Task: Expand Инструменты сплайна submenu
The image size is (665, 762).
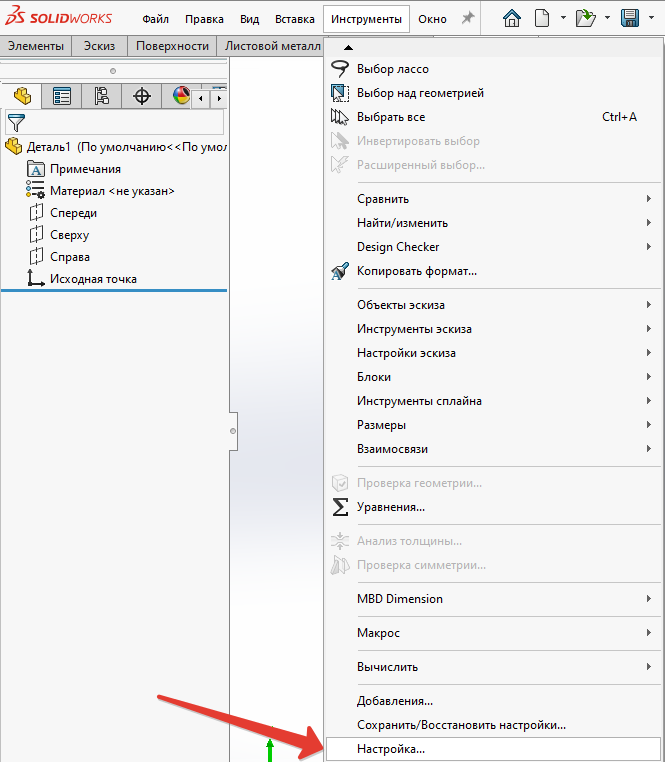Action: coord(493,400)
